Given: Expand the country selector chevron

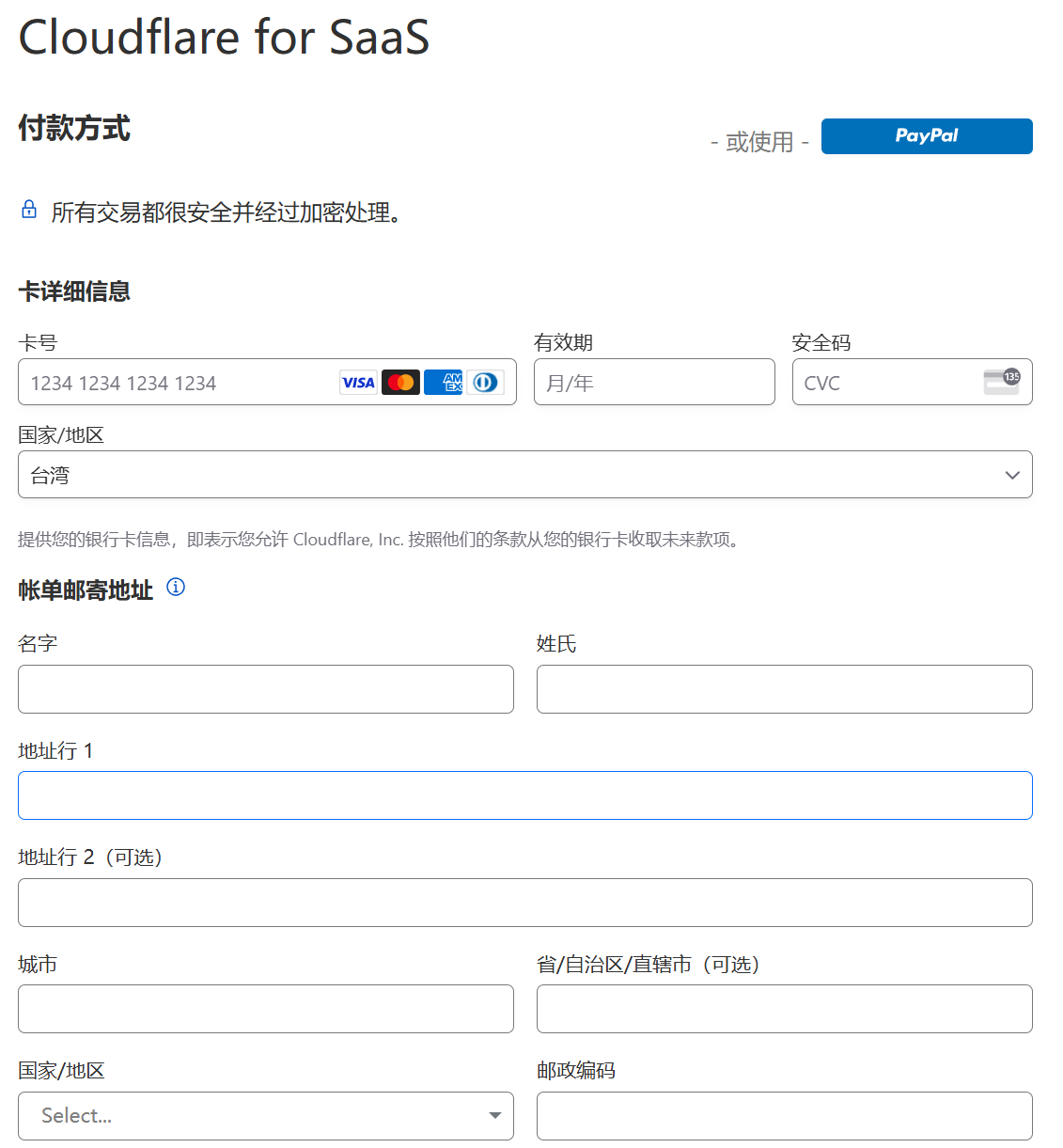Looking at the screenshot, I should 1012,475.
